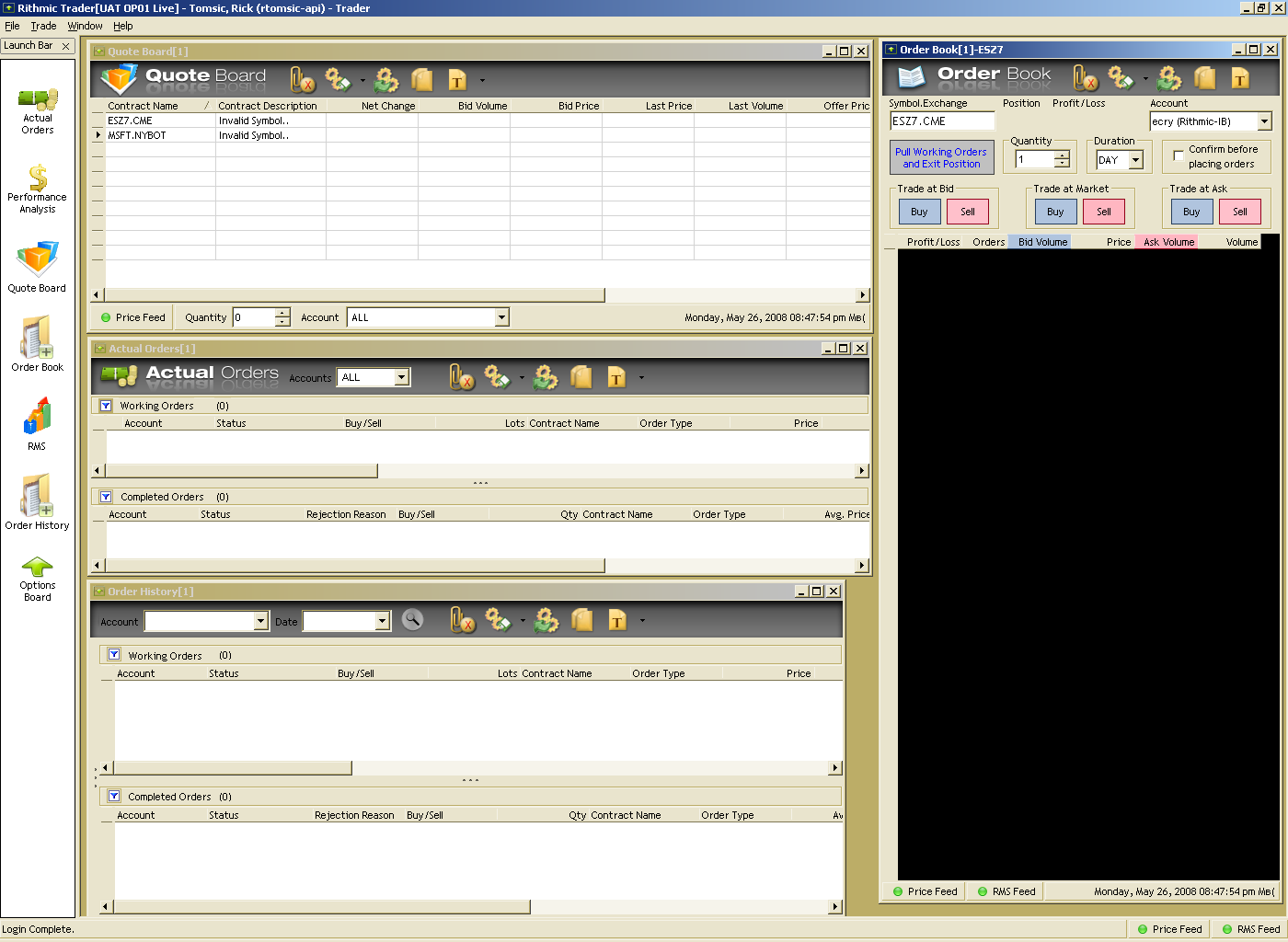This screenshot has width=1288, height=942.
Task: Close the Launch Bar panel
Action: pyautogui.click(x=65, y=46)
